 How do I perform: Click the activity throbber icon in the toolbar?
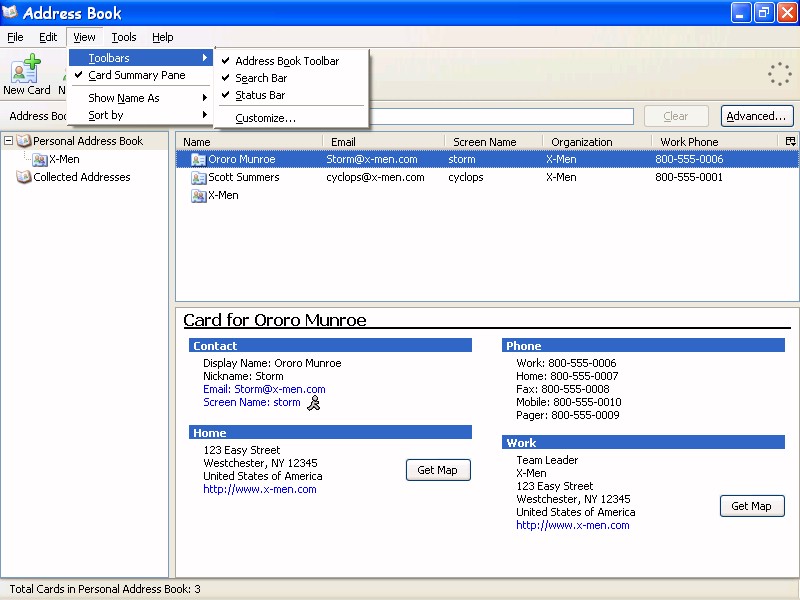[x=780, y=74]
